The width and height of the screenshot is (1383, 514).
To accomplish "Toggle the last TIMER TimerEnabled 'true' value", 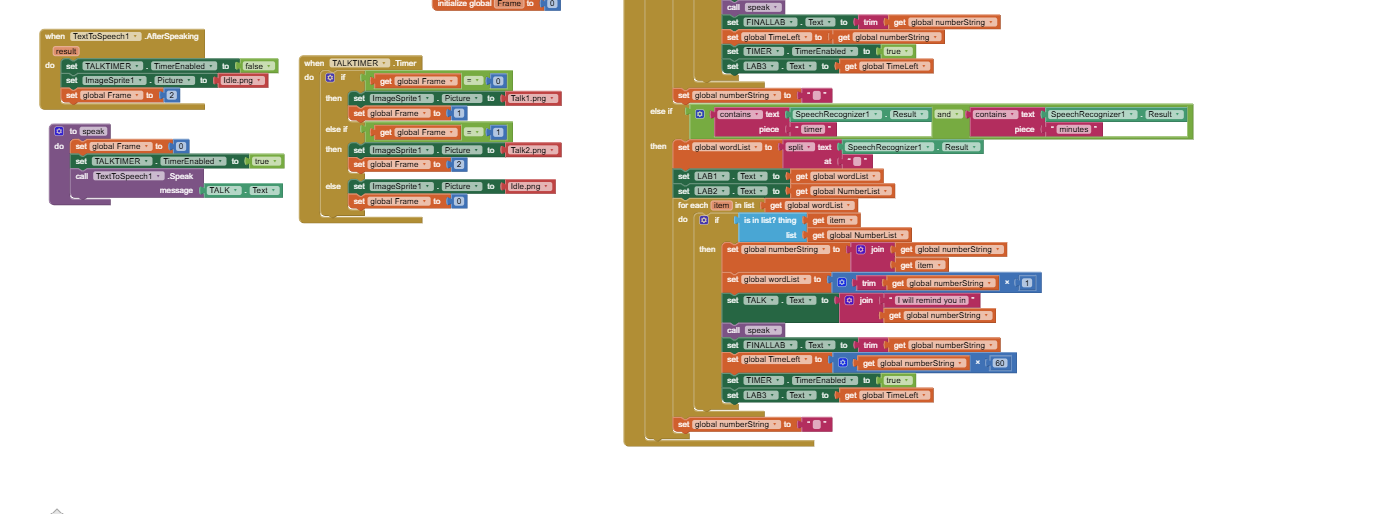I will point(895,380).
